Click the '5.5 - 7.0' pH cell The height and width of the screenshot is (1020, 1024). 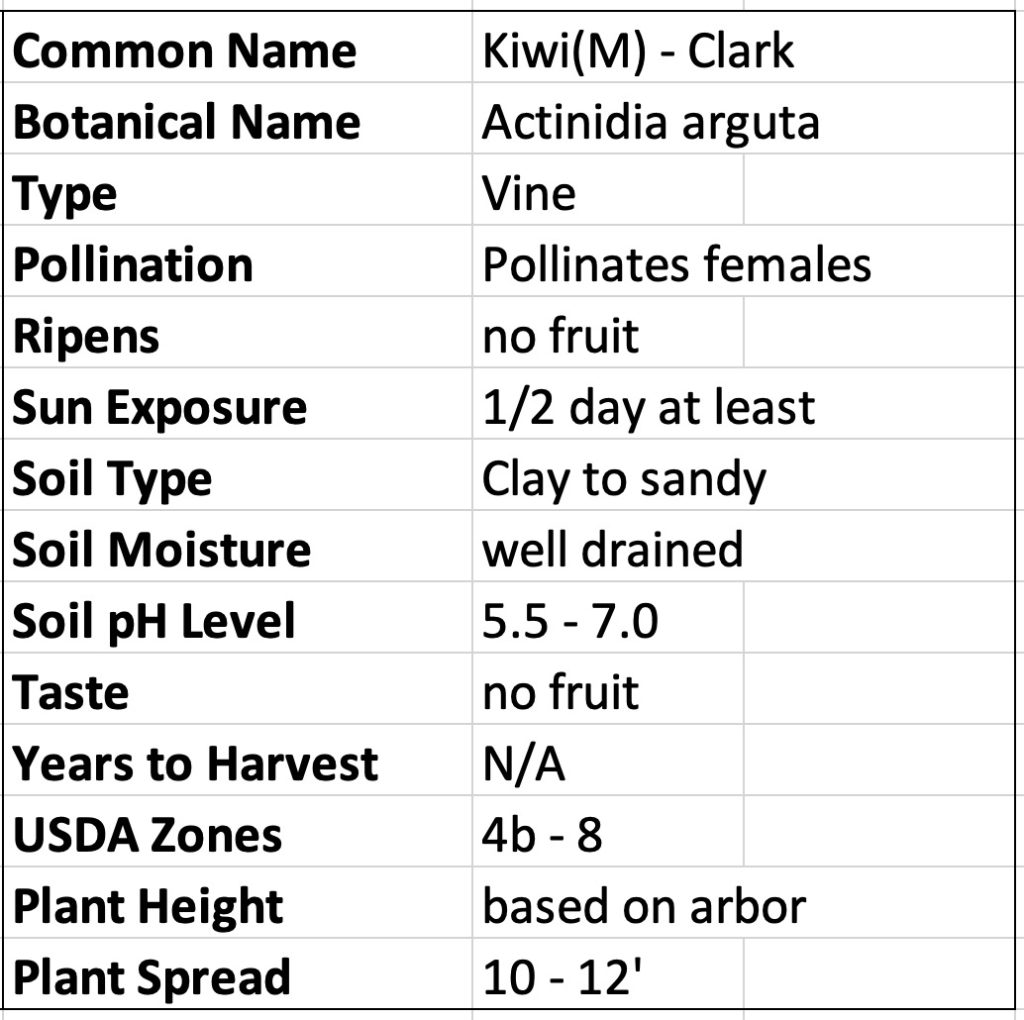[x=570, y=621]
